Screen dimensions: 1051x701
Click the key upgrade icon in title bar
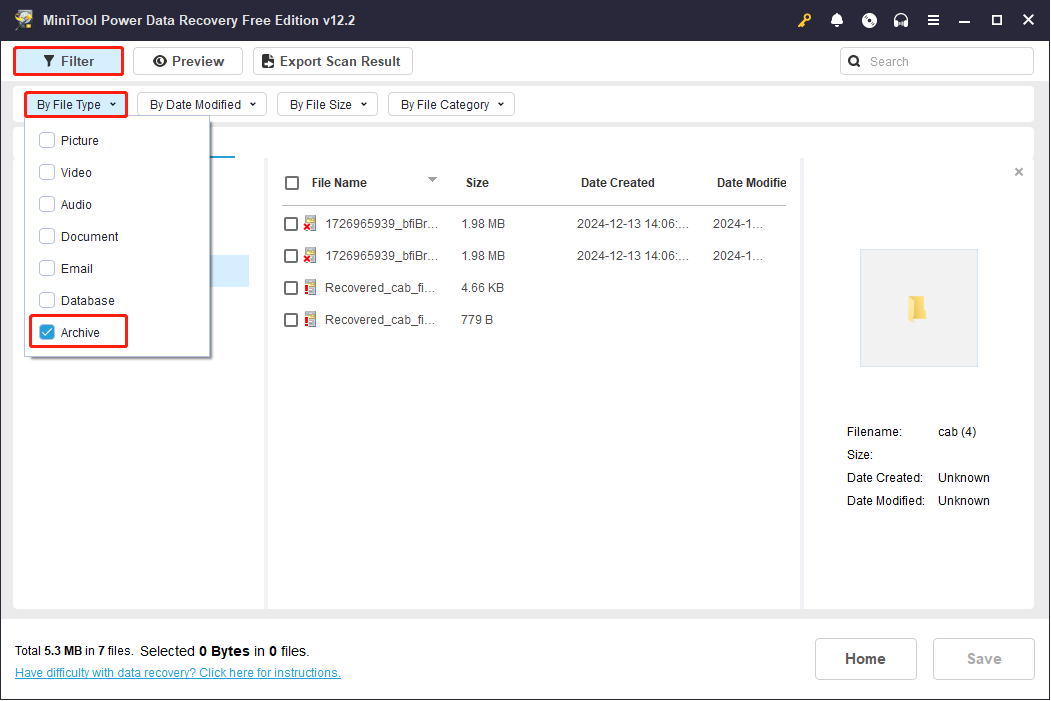(804, 20)
